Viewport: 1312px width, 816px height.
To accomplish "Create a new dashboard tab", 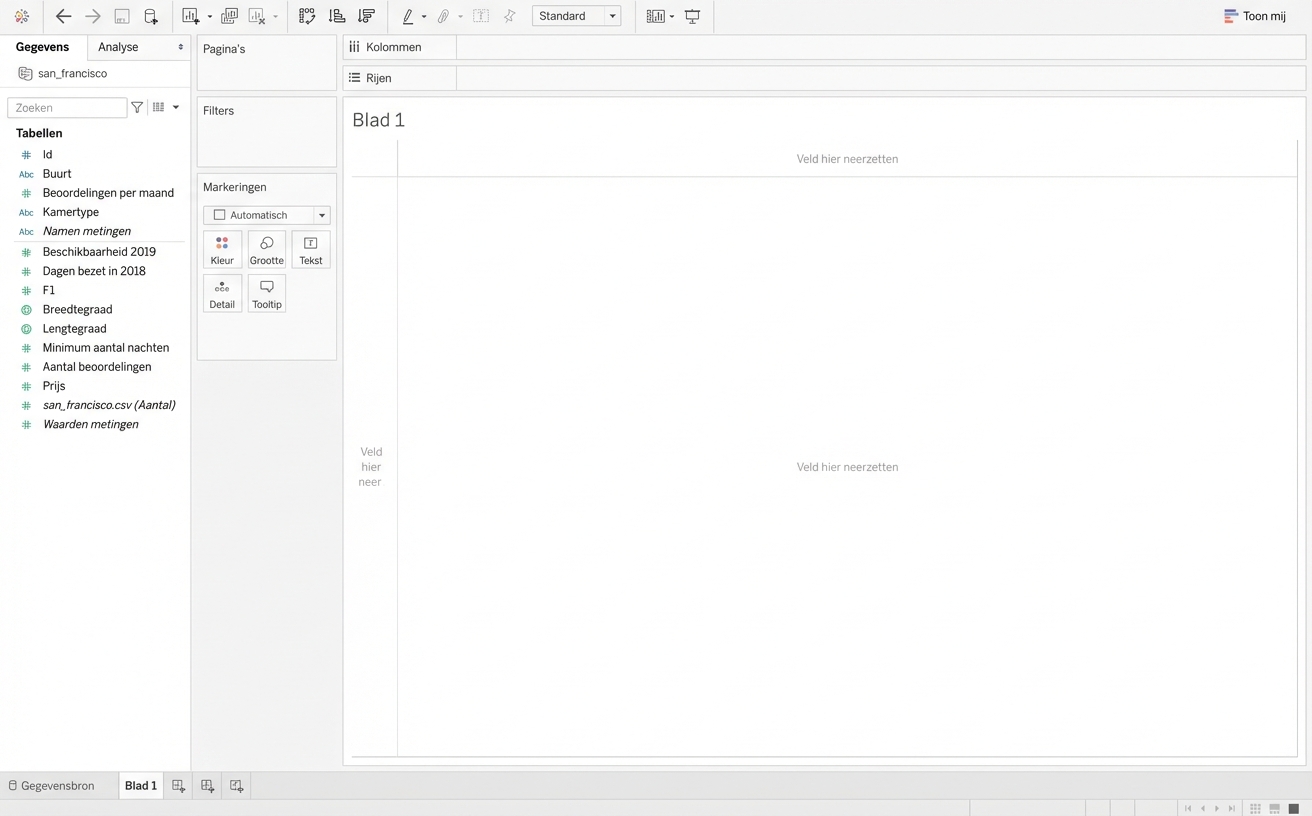I will (207, 786).
